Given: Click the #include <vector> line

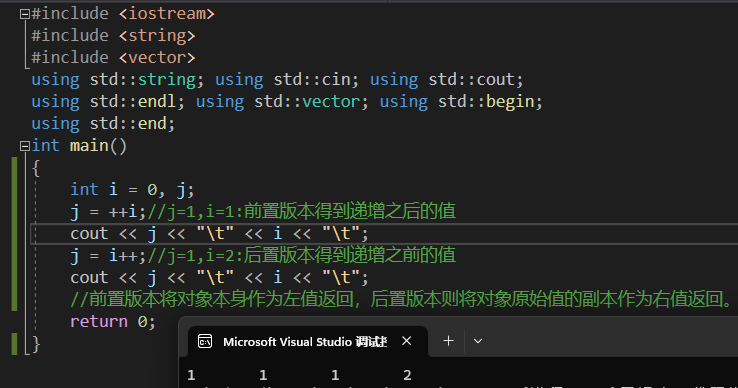Looking at the screenshot, I should pos(113,57).
